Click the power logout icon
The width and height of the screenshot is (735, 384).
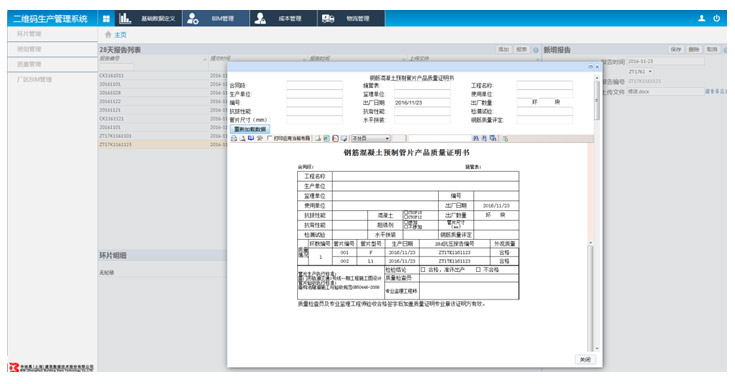point(717,18)
